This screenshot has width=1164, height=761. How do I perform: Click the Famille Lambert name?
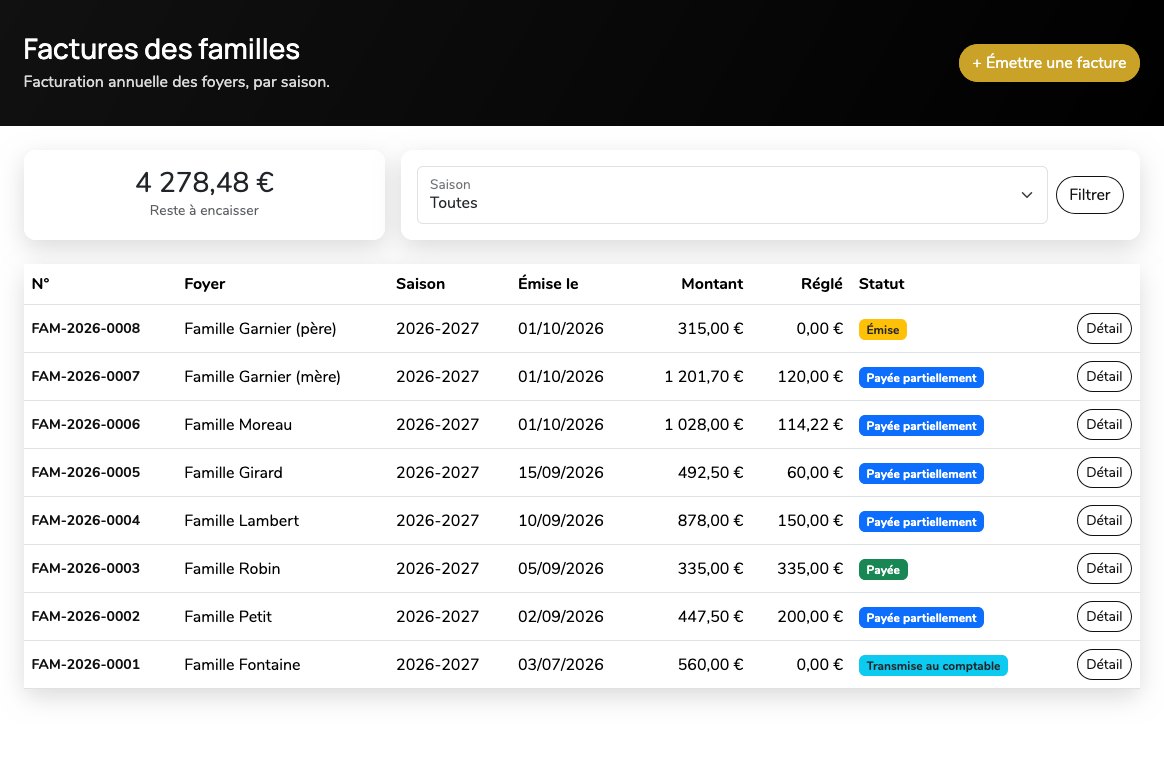[x=241, y=520]
